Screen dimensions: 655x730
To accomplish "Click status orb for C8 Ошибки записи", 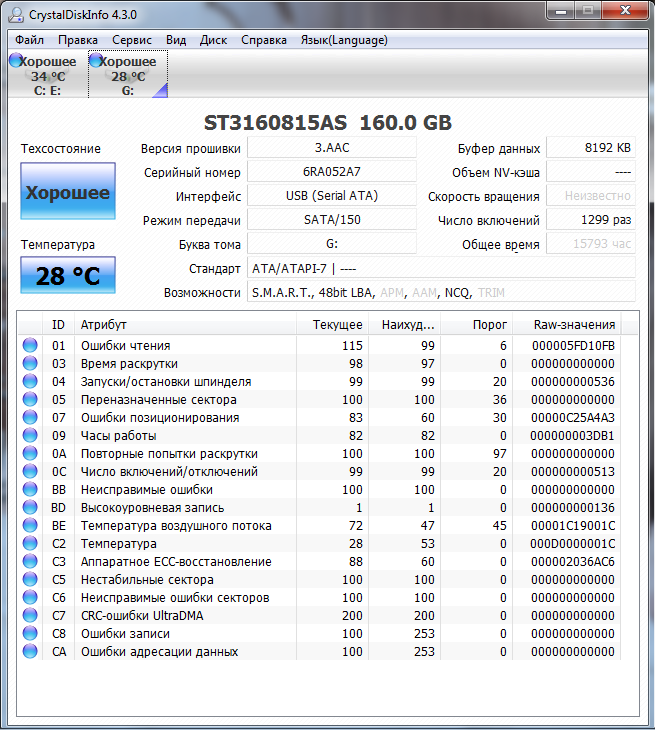I will [30, 633].
